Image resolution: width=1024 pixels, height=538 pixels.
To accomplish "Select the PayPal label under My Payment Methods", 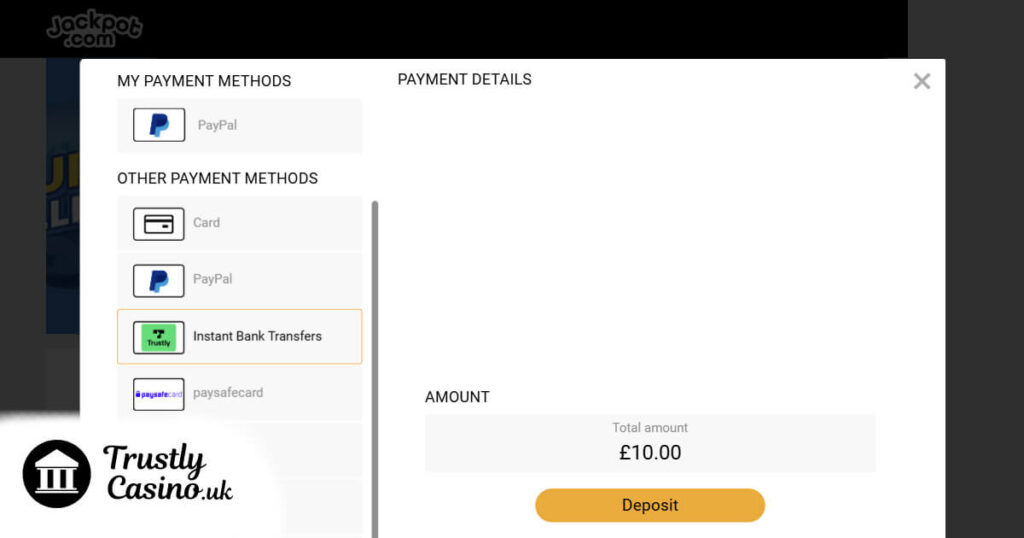I will pyautogui.click(x=217, y=125).
